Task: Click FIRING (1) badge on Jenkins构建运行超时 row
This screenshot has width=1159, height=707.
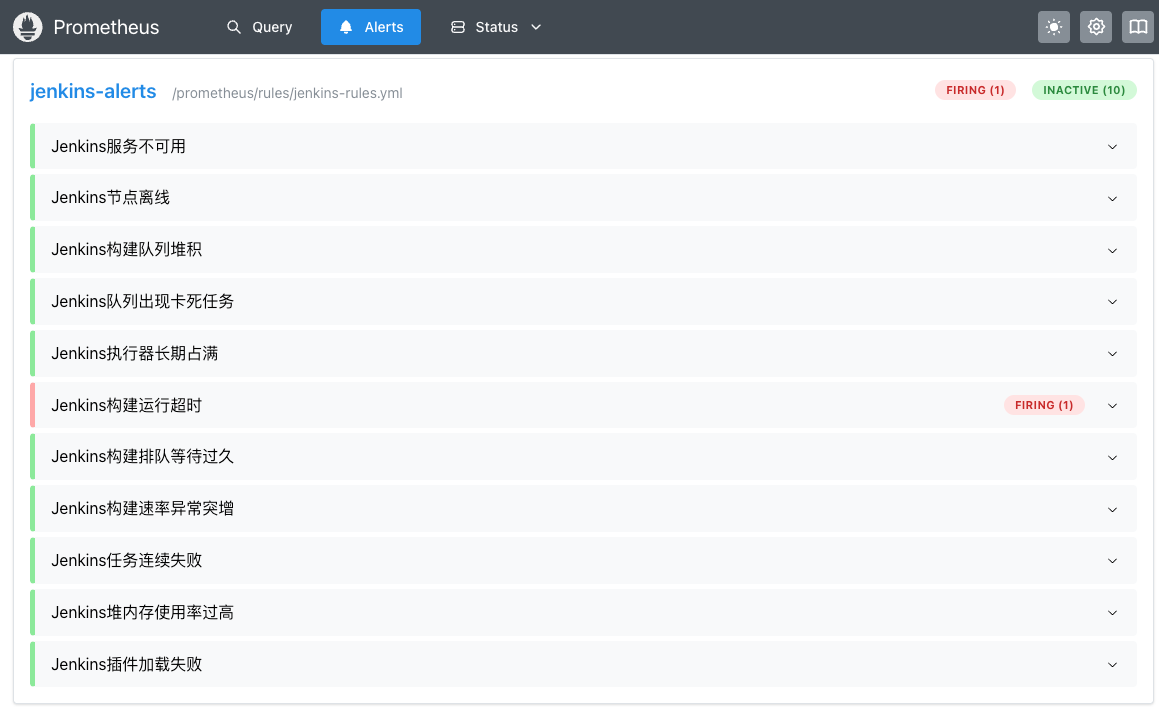Action: pos(1044,405)
